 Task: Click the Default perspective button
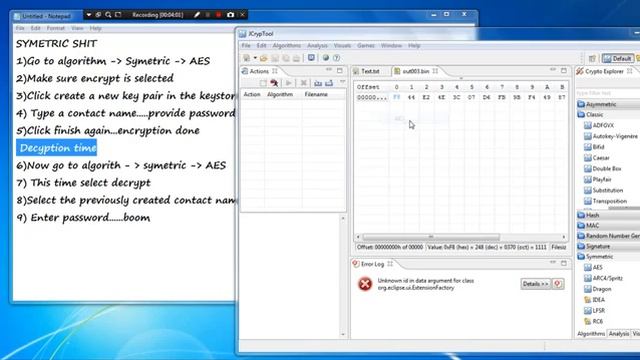pos(618,59)
